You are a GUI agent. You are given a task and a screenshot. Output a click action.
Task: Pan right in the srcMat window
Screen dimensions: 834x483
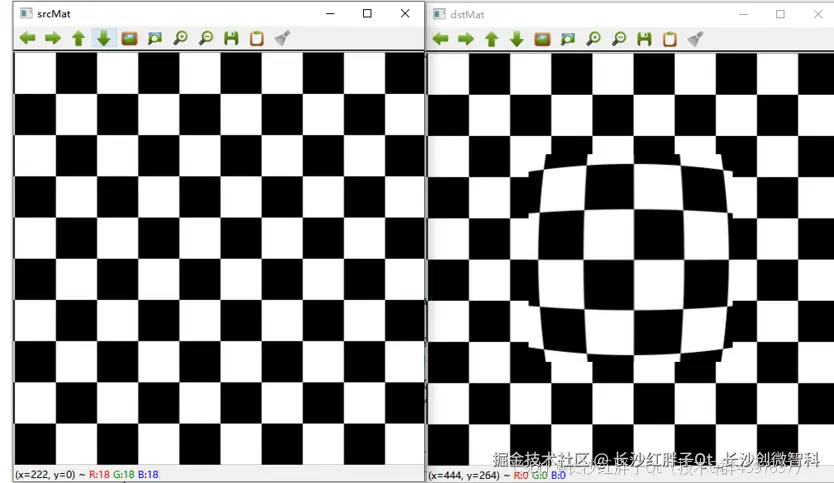click(x=53, y=38)
